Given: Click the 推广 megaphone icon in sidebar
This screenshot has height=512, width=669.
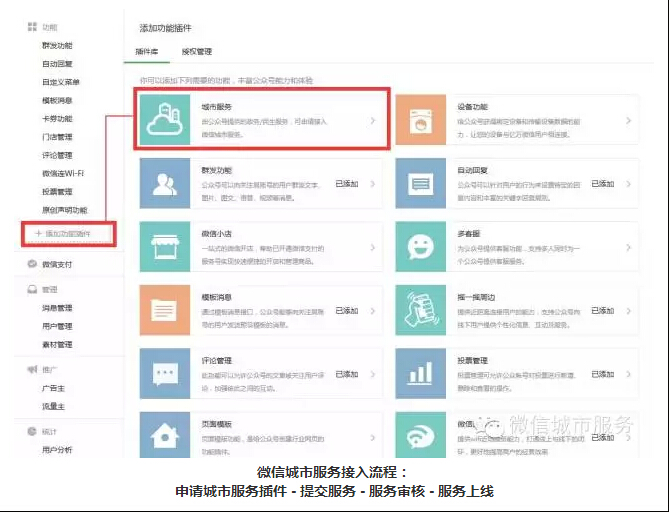Looking at the screenshot, I should tap(32, 369).
